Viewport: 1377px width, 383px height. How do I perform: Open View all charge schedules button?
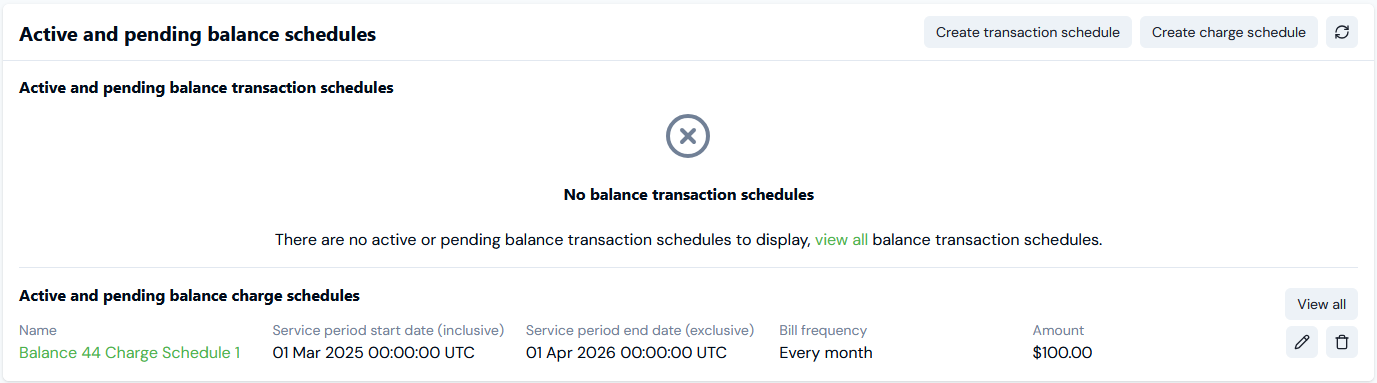coord(1321,304)
